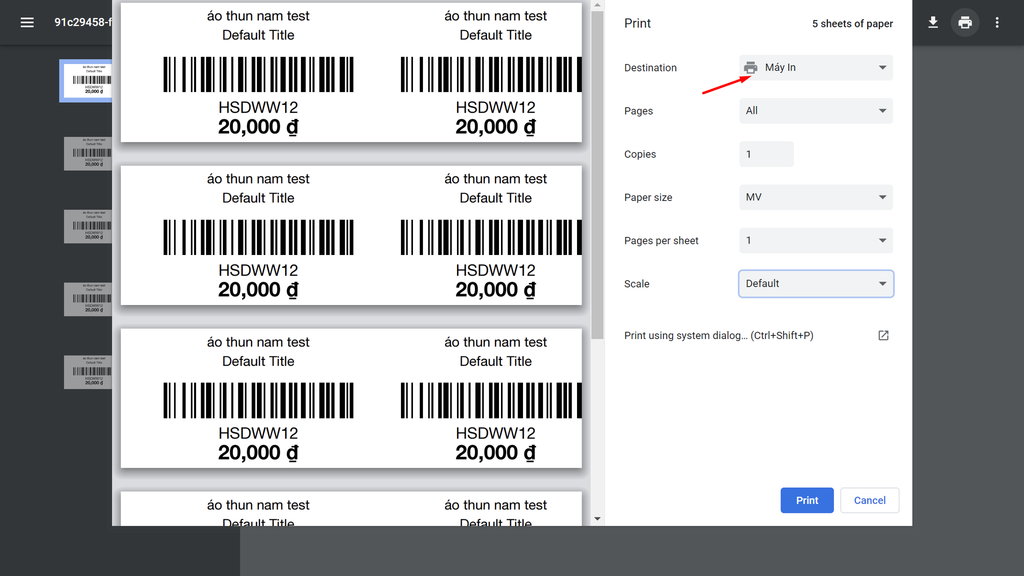The image size is (1024, 576).
Task: Open the Paper size dropdown showing MV
Action: click(816, 197)
